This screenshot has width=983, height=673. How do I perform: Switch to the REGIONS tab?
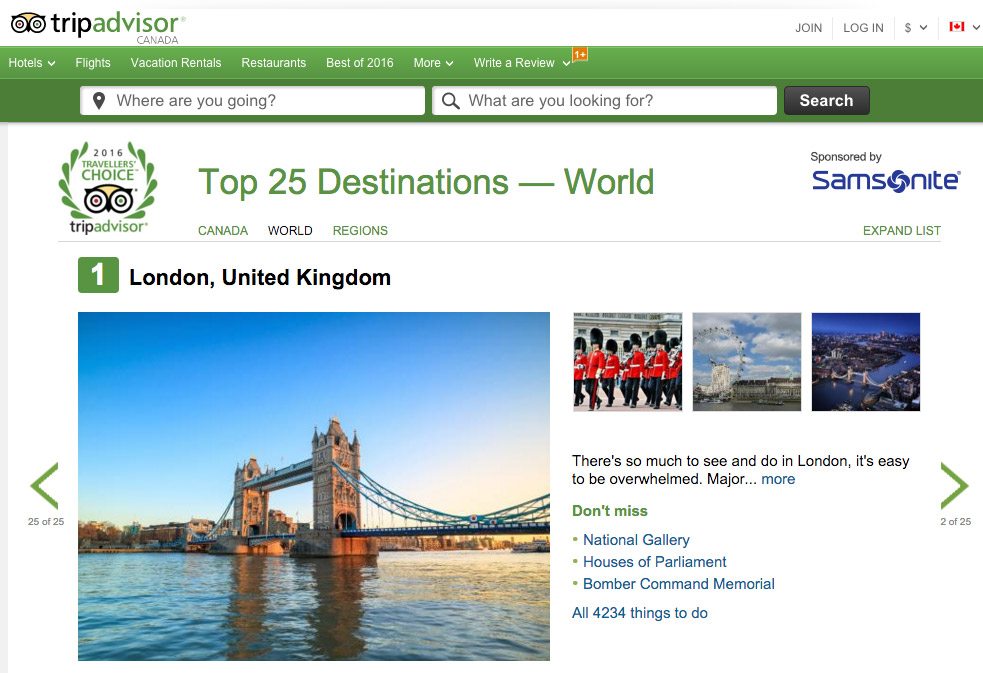(360, 231)
